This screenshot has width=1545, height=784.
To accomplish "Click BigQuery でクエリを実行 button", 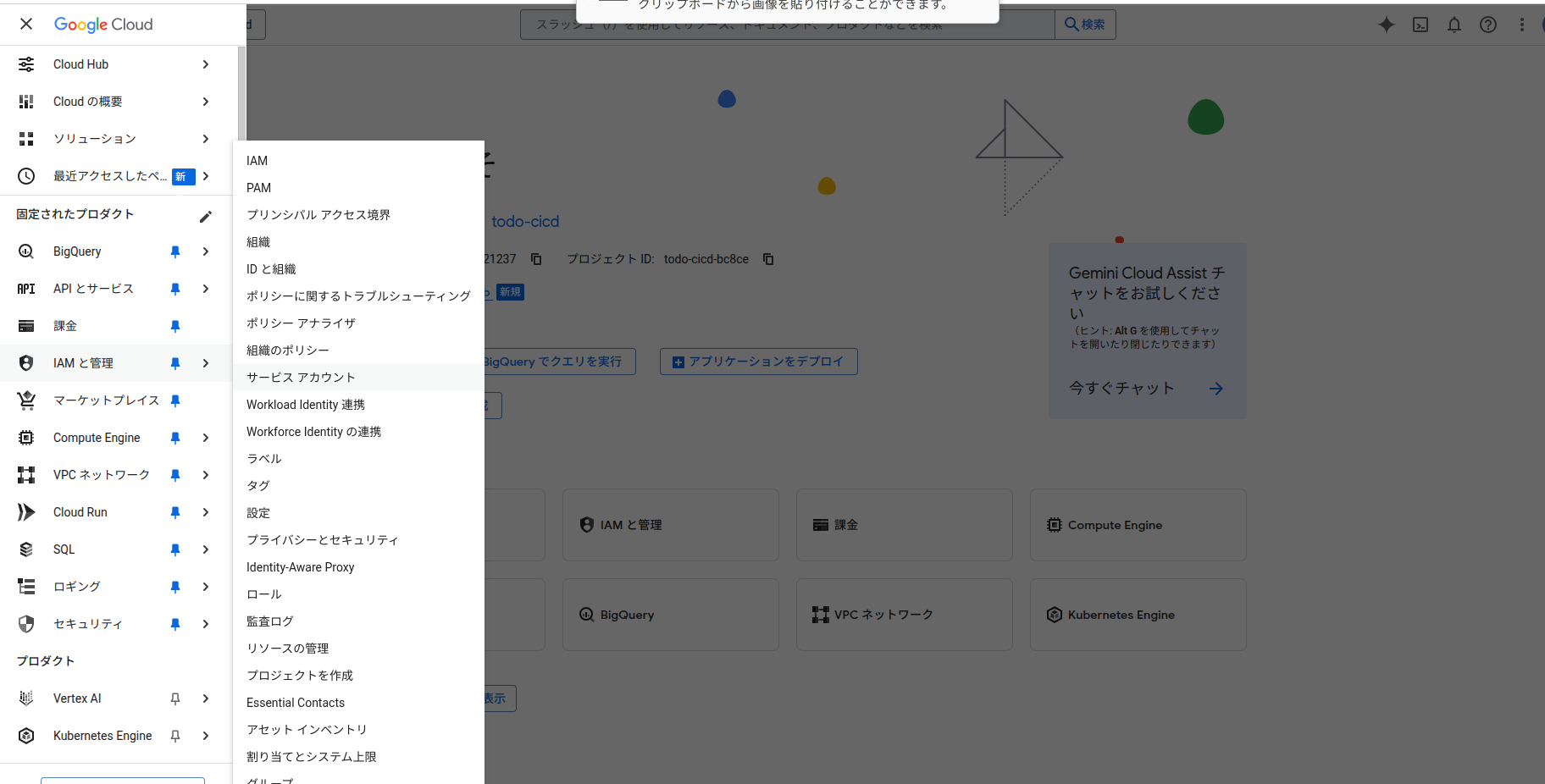I will click(560, 362).
